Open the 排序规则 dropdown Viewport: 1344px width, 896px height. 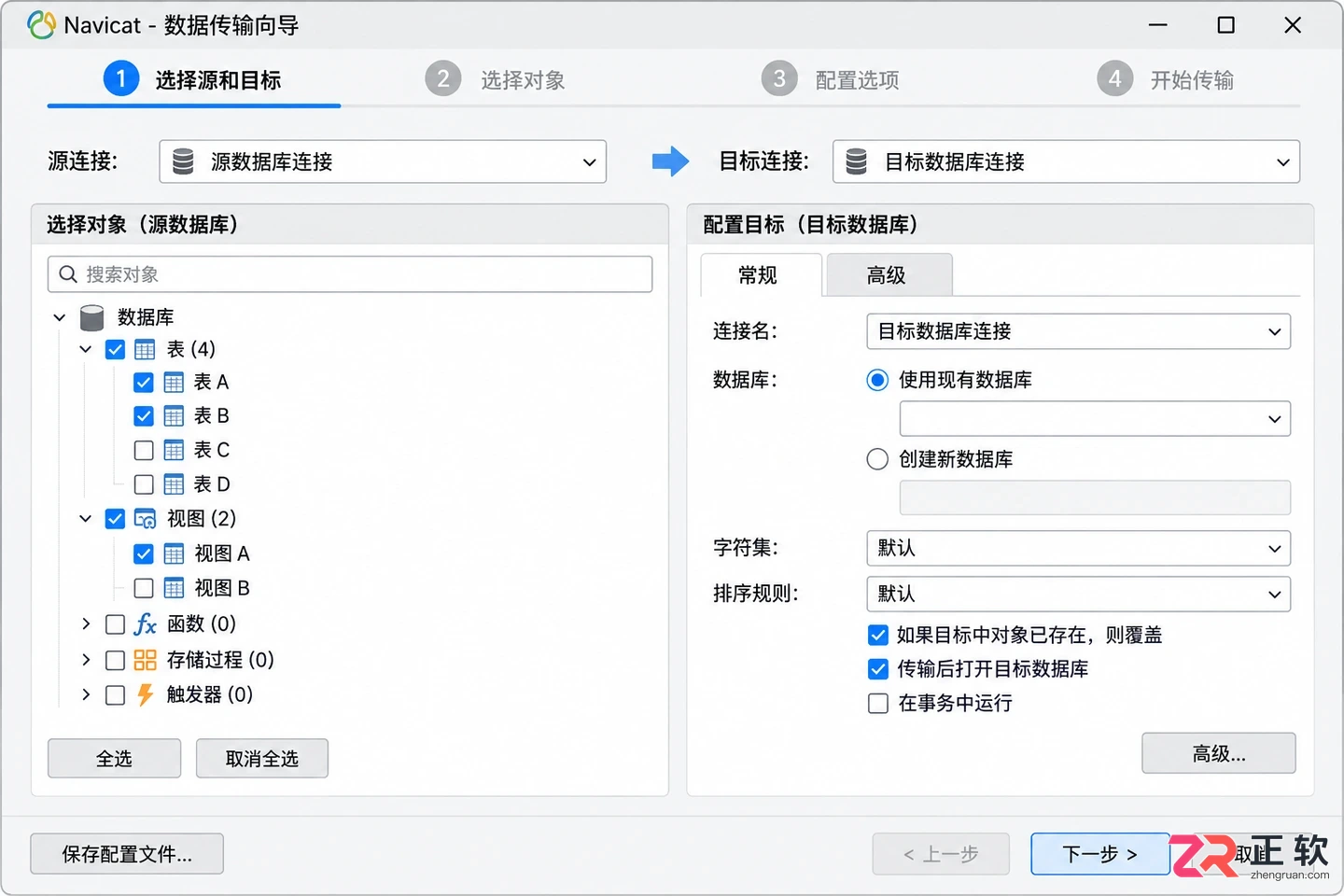point(1078,594)
